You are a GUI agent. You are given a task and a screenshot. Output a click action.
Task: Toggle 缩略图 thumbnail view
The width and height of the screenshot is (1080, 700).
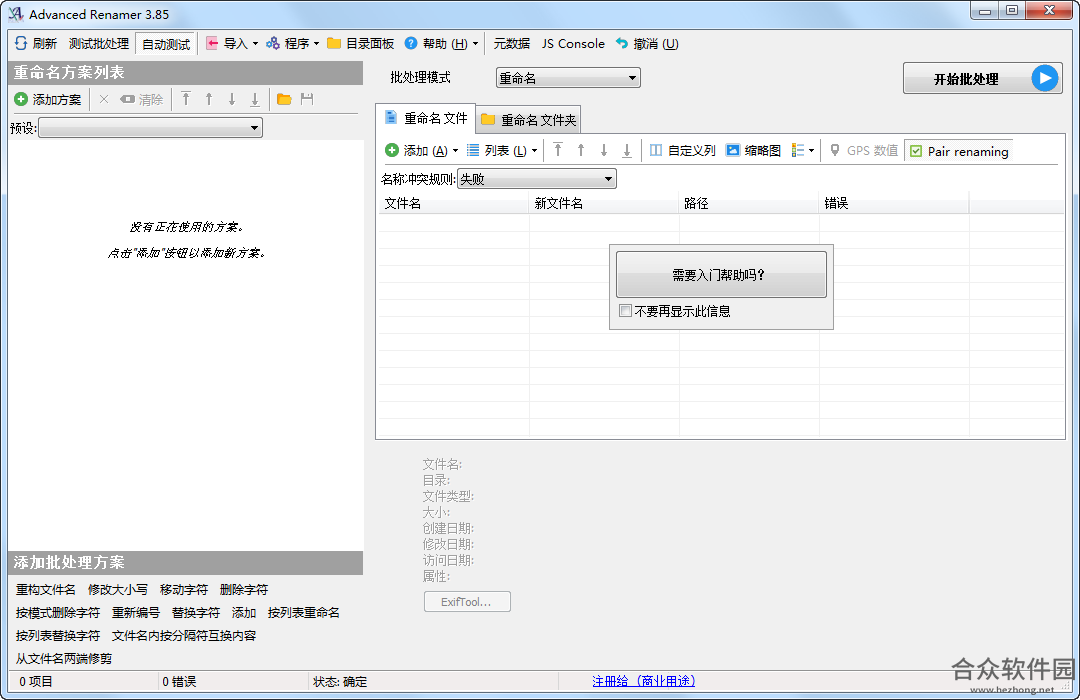(x=754, y=150)
